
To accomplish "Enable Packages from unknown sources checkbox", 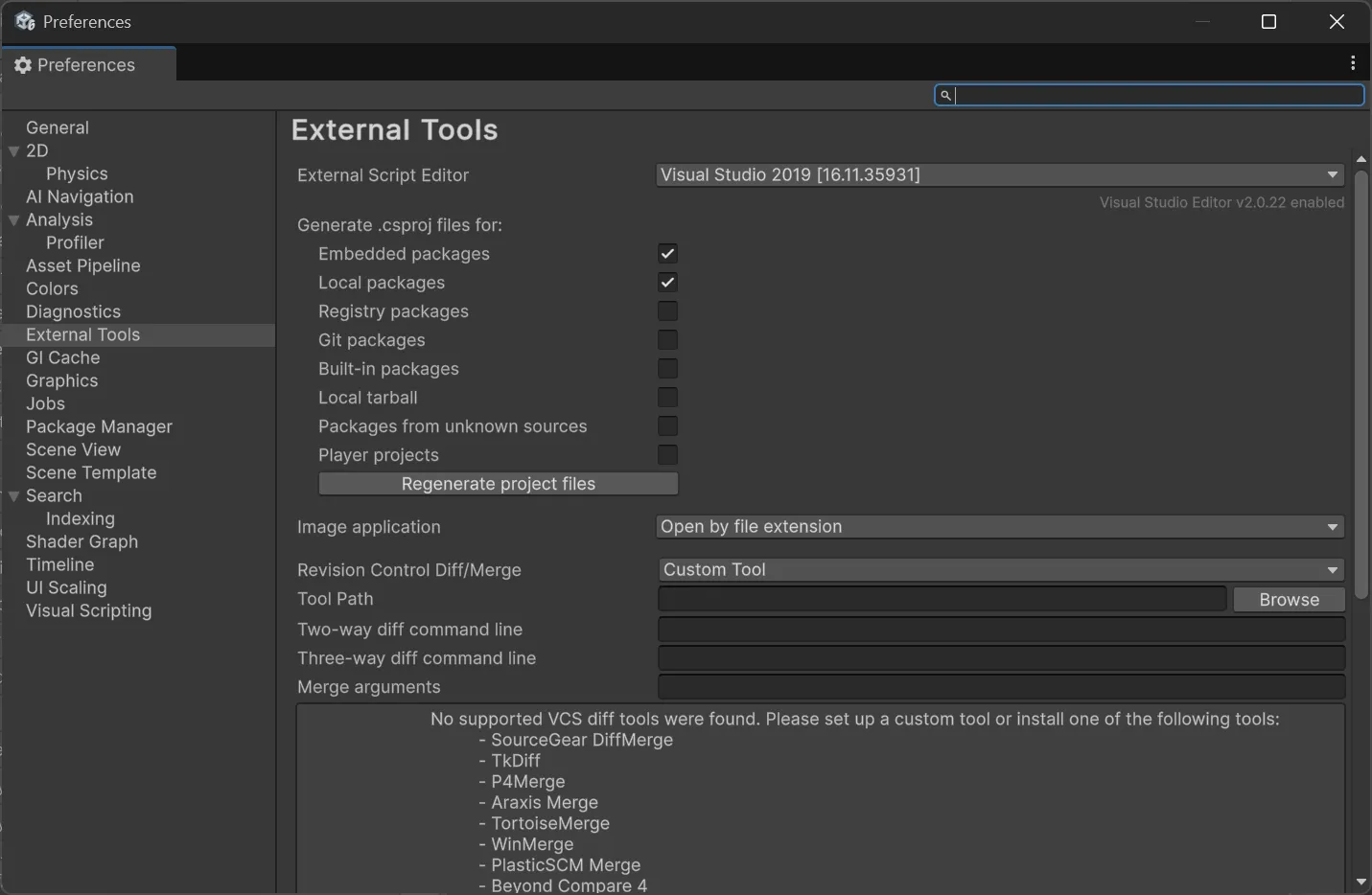I will point(667,426).
